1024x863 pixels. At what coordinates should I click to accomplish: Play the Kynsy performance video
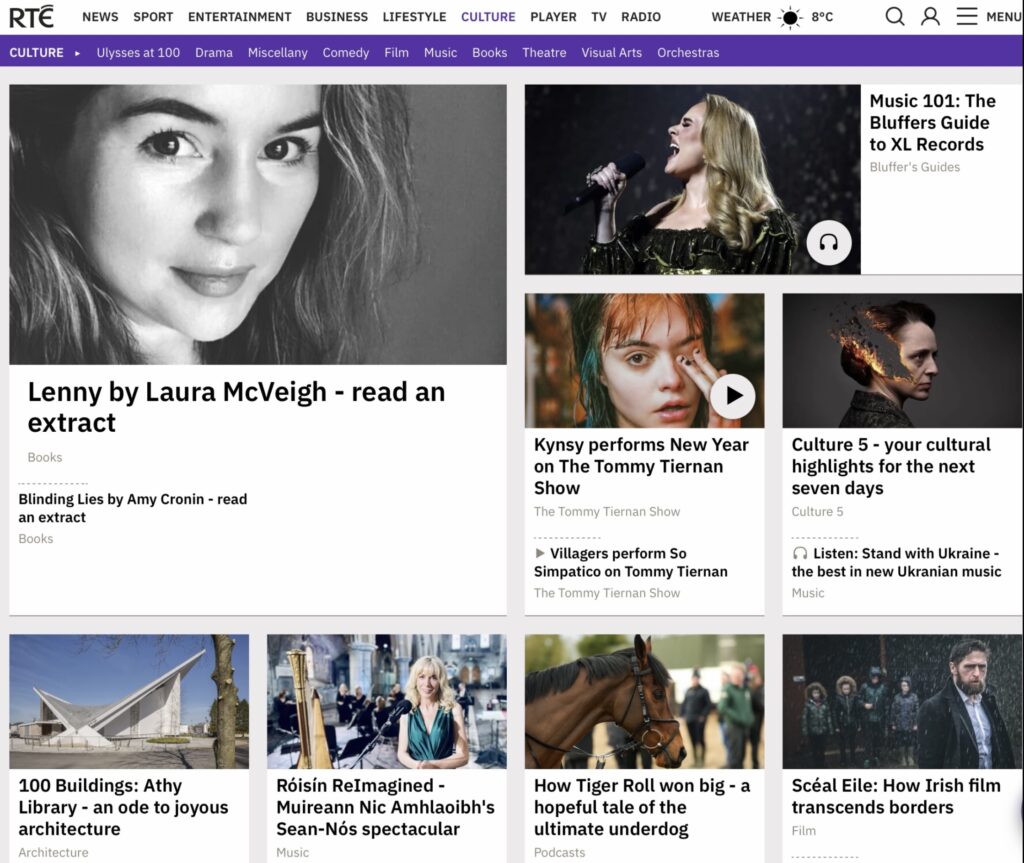733,396
